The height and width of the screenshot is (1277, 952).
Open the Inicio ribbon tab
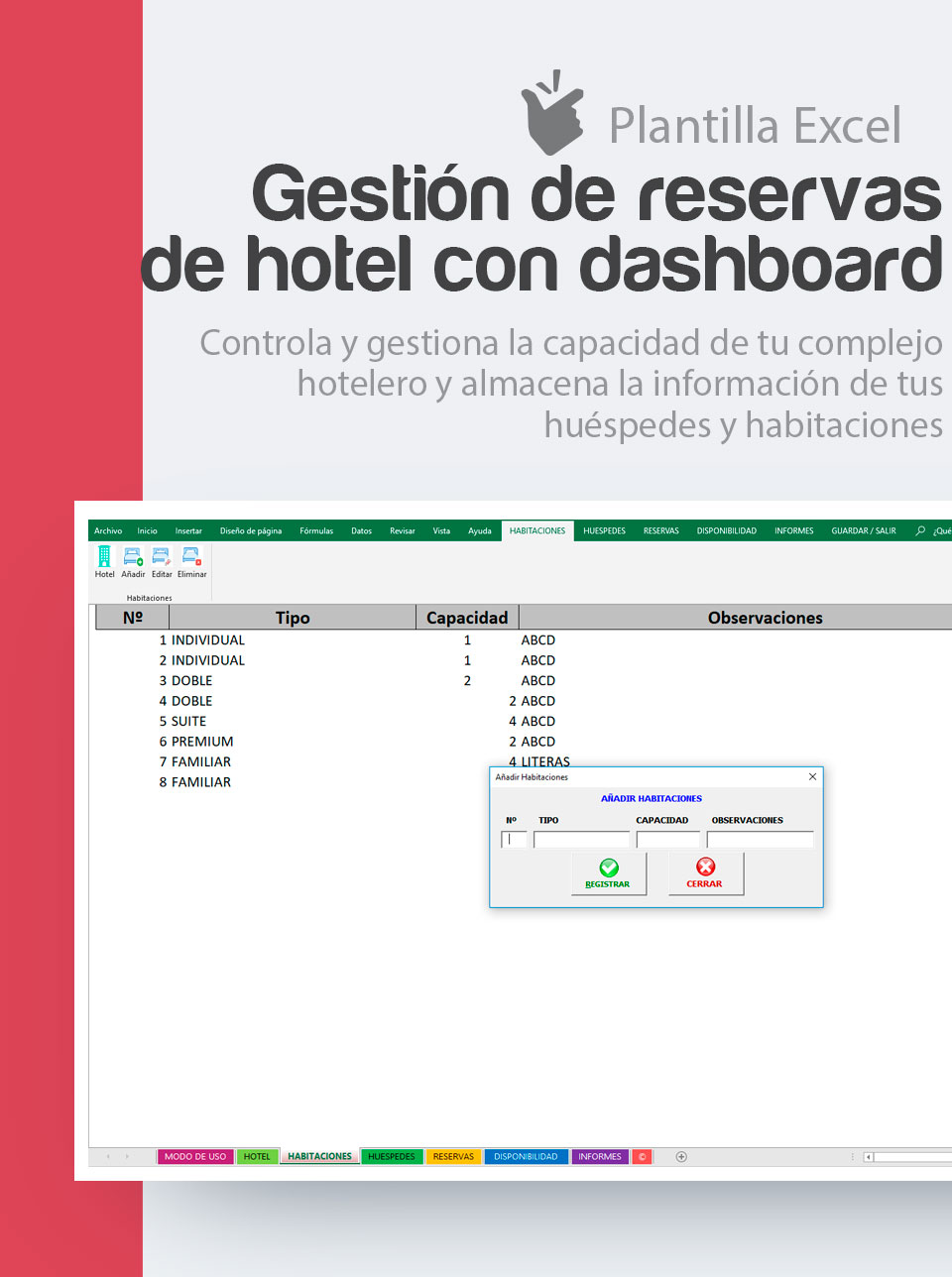click(148, 530)
